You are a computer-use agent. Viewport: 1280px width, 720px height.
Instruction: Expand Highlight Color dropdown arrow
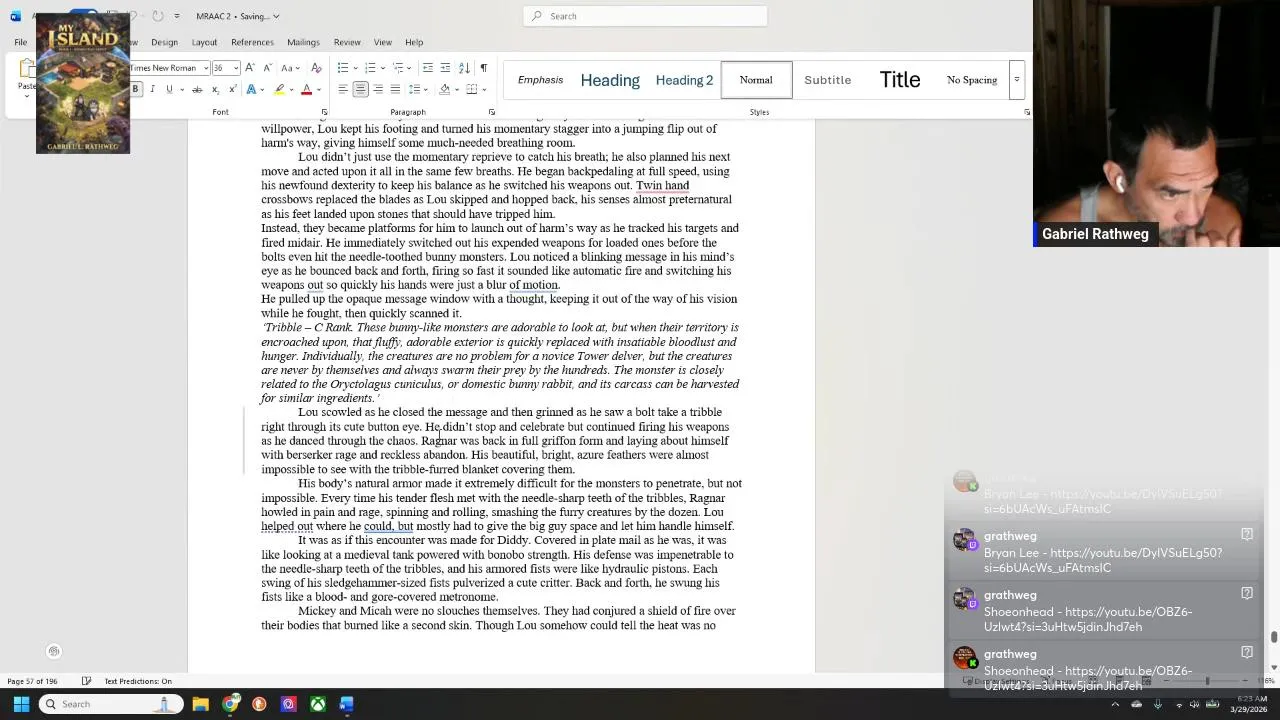(292, 89)
